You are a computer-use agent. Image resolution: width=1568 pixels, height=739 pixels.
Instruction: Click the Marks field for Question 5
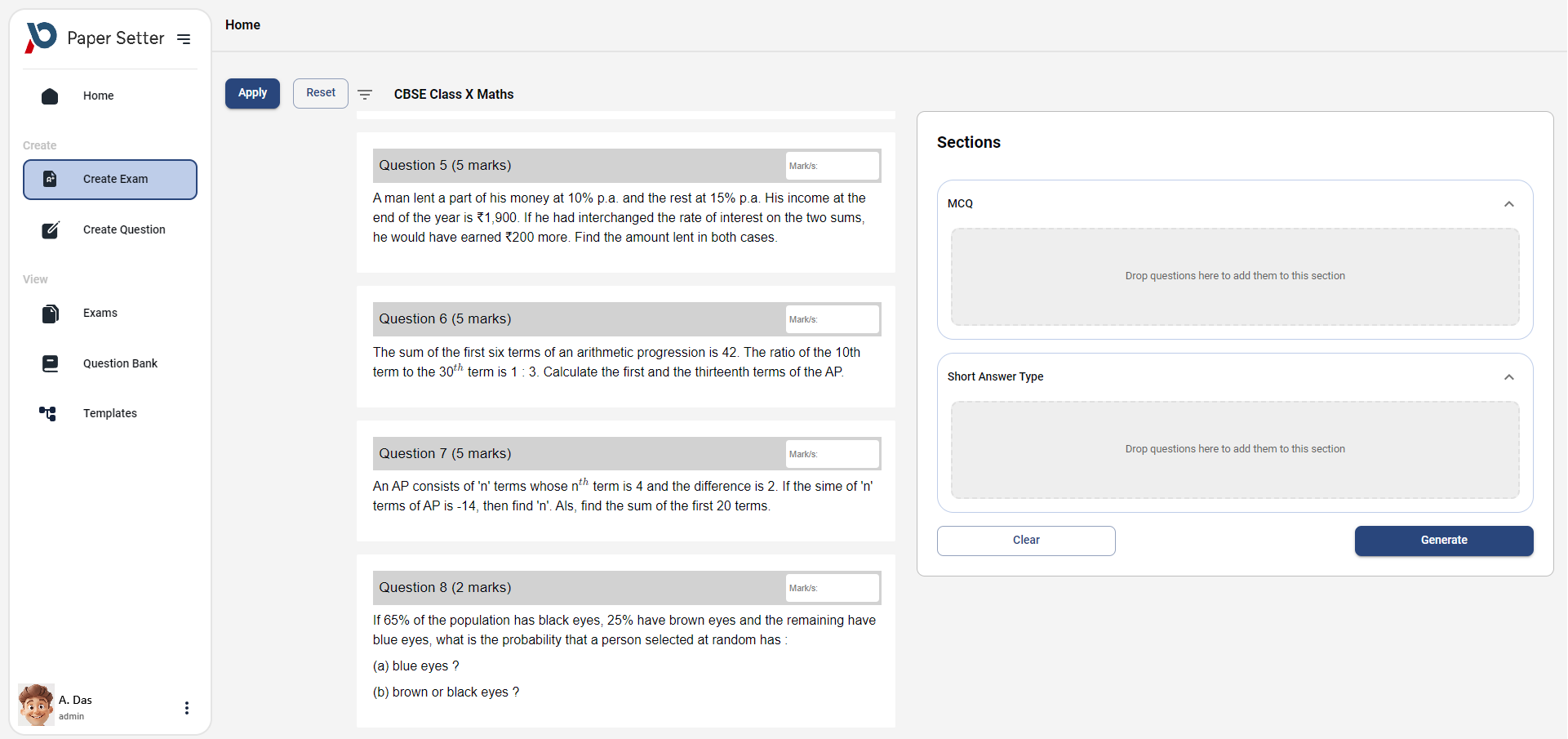click(x=832, y=166)
